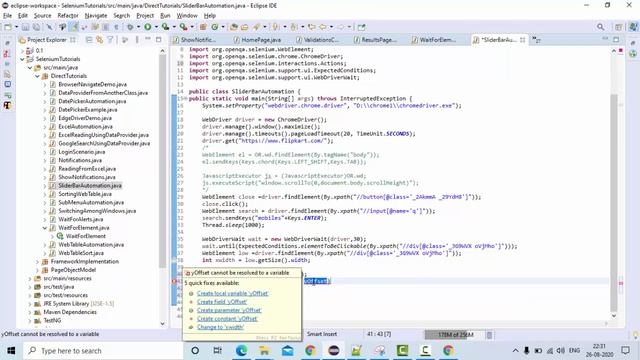Open the Windows Start menu
This screenshot has width=640, height=360.
tap(11, 350)
